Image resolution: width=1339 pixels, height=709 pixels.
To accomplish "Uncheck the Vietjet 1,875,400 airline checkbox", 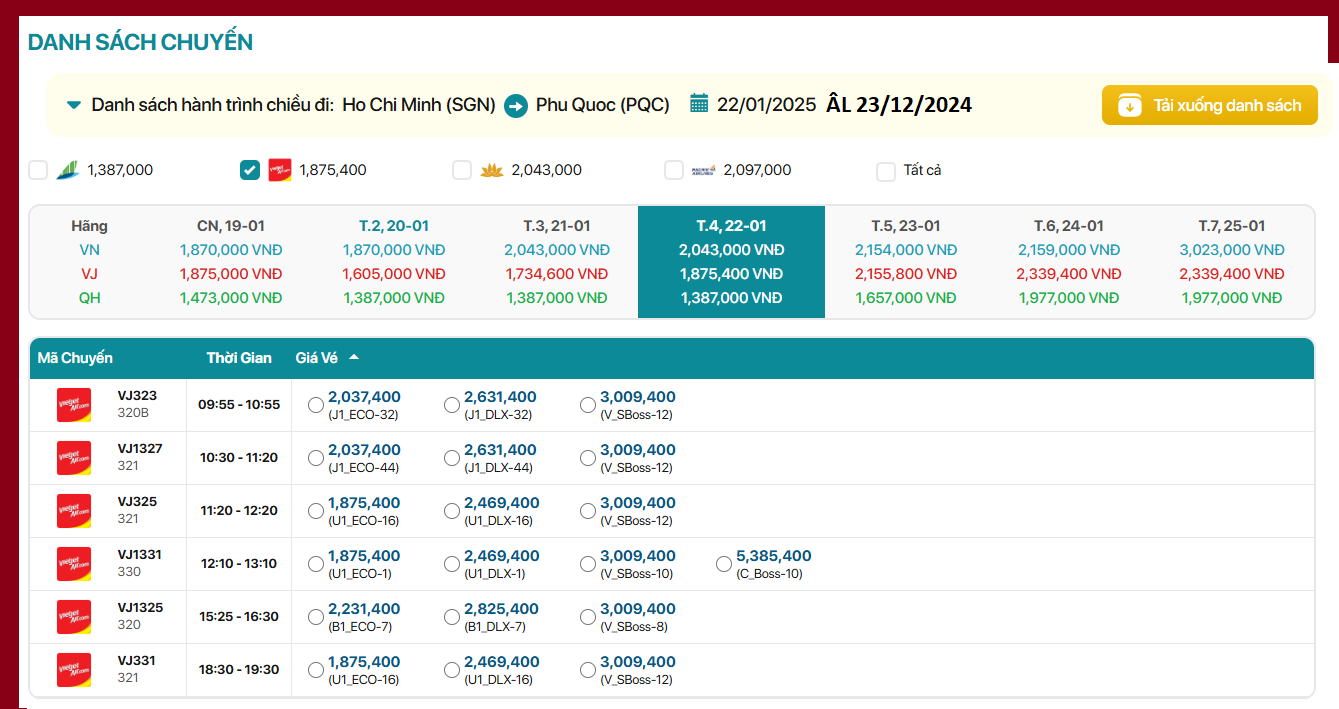I will click(250, 170).
